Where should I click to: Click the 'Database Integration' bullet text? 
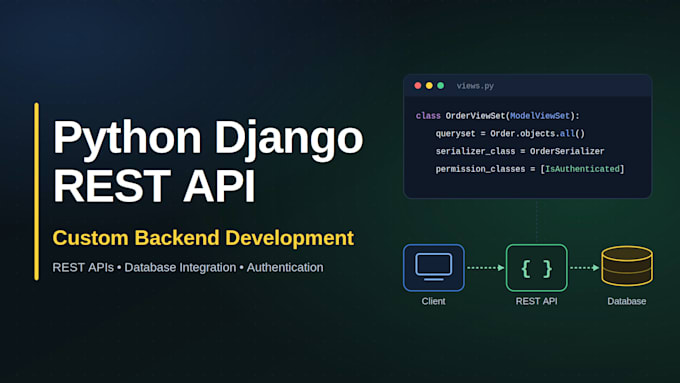coord(180,267)
